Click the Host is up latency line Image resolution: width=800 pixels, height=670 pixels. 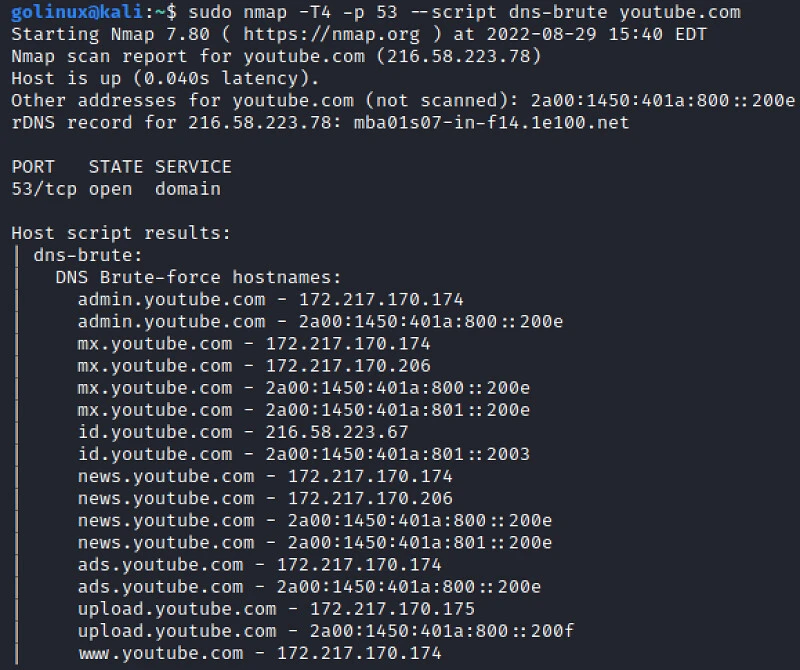[x=165, y=79]
